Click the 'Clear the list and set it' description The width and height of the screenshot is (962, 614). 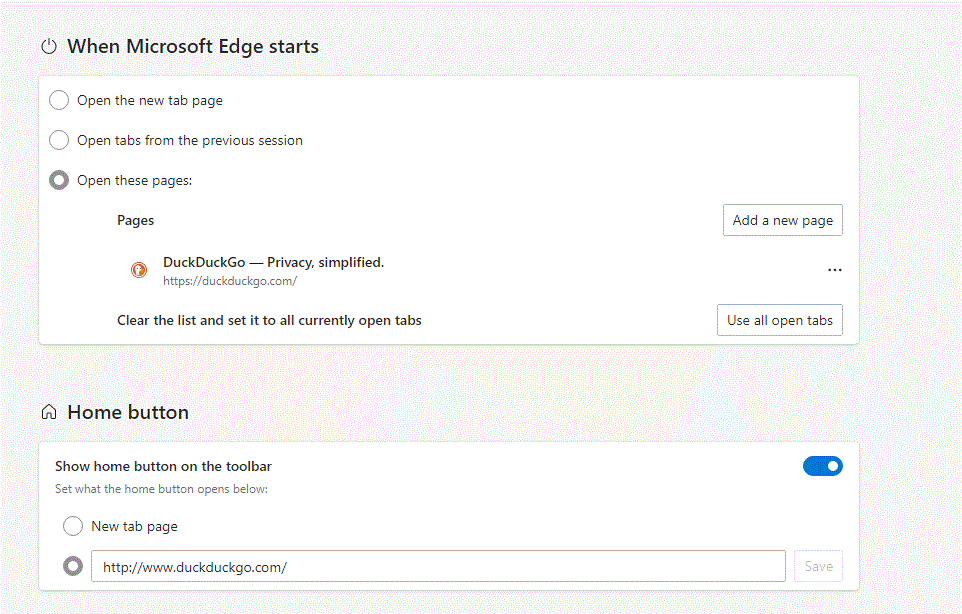pyautogui.click(x=269, y=321)
